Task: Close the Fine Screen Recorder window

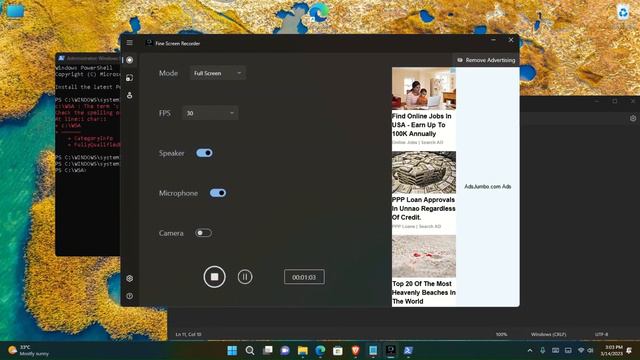Action: 511,40
